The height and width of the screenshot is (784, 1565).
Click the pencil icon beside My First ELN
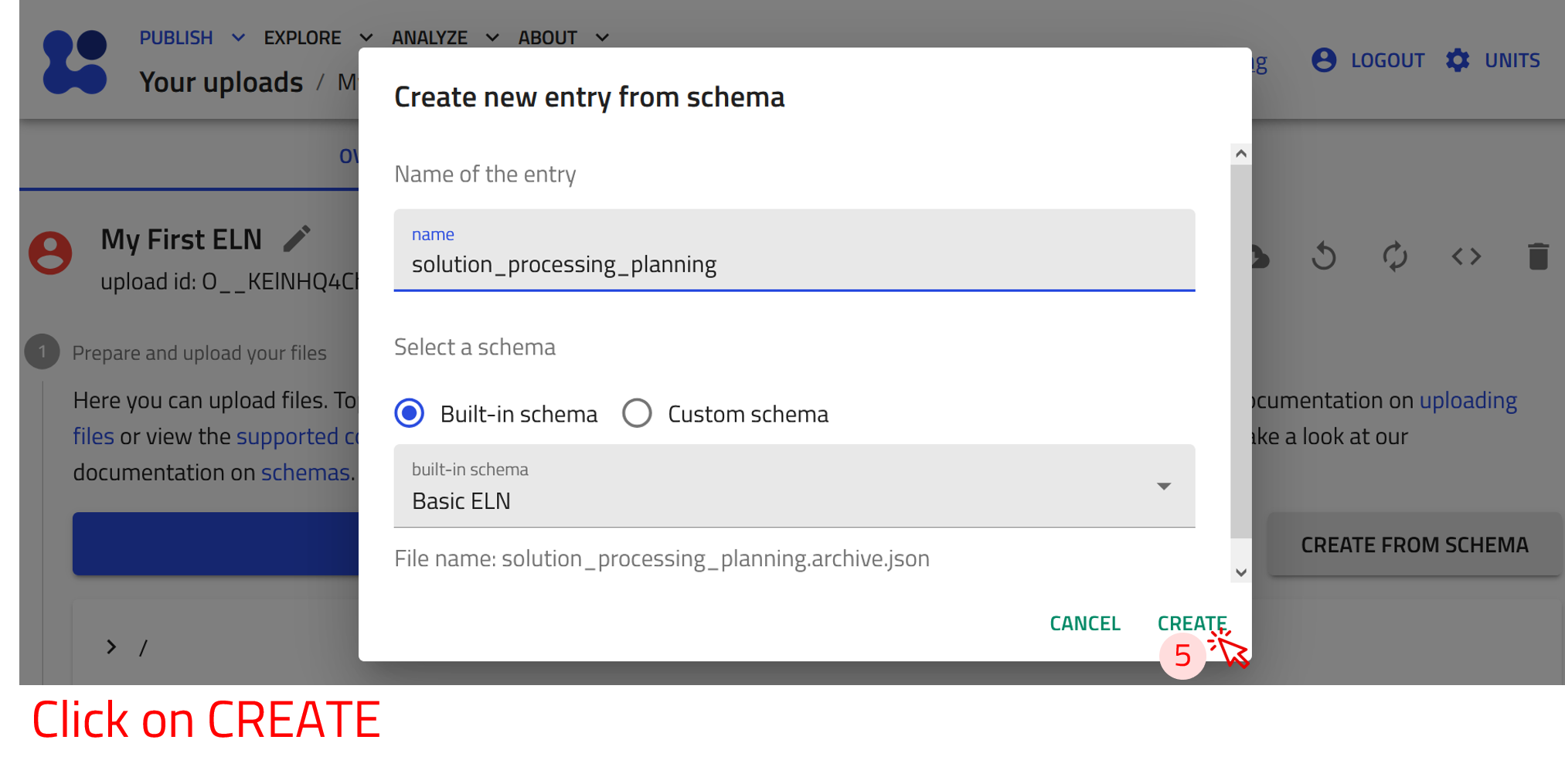tap(297, 239)
